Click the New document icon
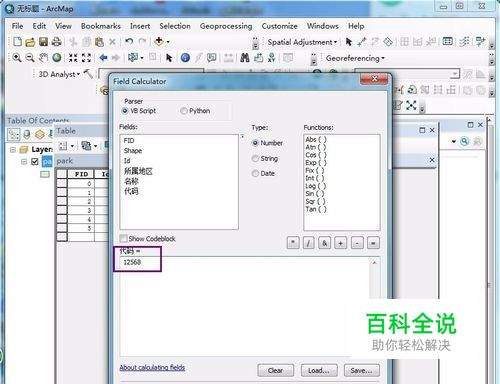Image resolution: width=500 pixels, height=384 pixels. tap(17, 42)
